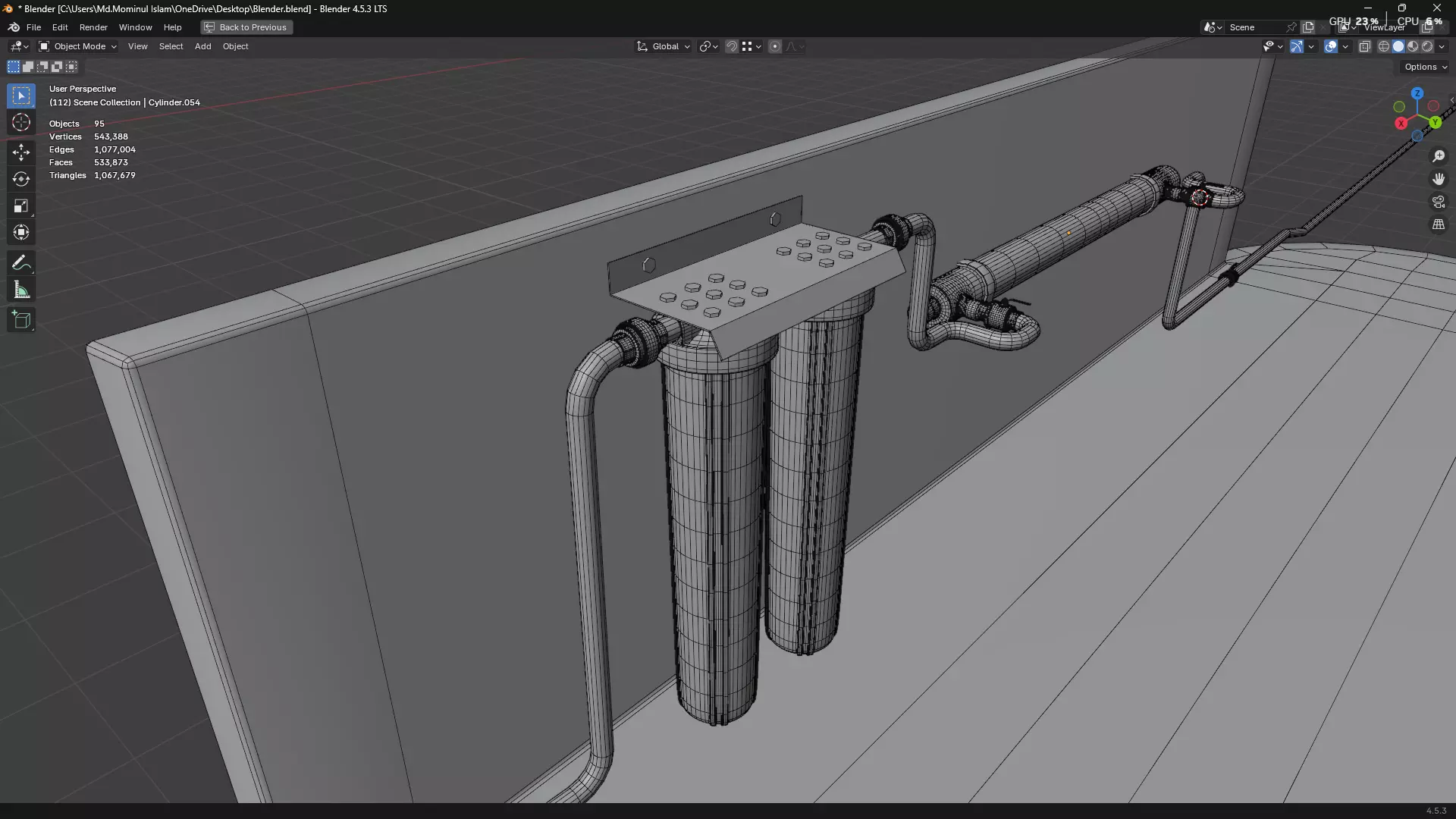Set selection mode to Intersect
The width and height of the screenshot is (1456, 819).
click(71, 67)
